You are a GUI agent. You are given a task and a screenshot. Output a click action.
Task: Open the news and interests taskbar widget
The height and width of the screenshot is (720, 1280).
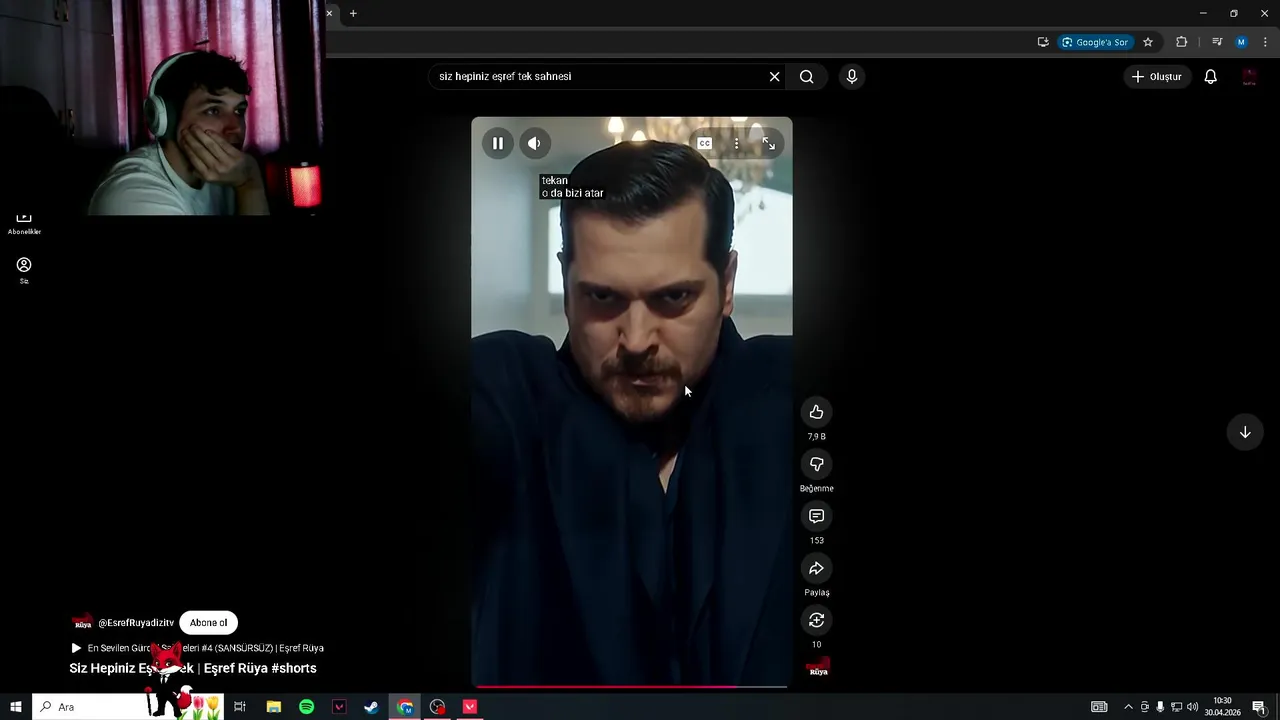tap(1099, 707)
